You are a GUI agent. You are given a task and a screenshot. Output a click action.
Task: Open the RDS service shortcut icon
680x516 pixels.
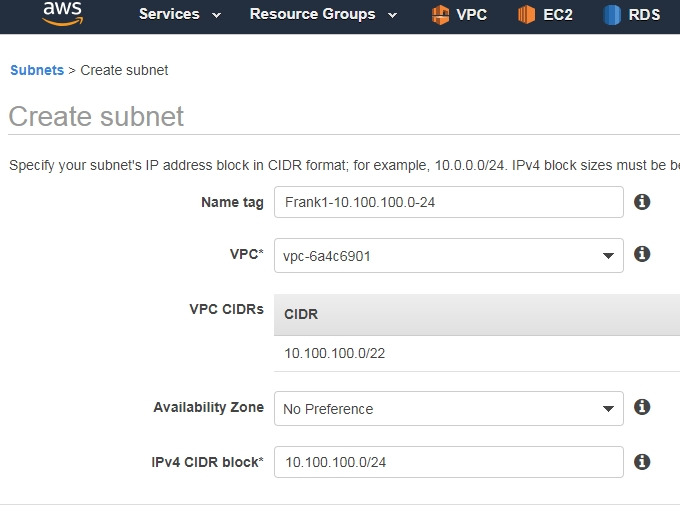pyautogui.click(x=612, y=14)
